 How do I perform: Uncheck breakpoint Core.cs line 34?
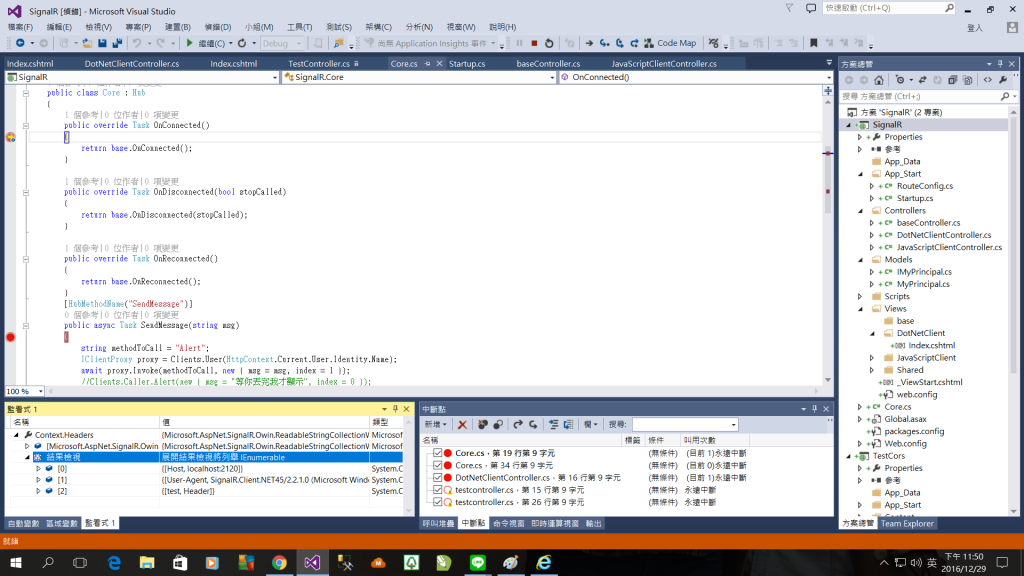438,465
